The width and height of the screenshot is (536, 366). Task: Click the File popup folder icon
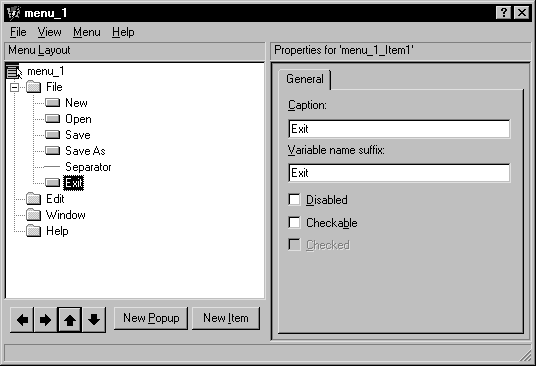tap(33, 87)
